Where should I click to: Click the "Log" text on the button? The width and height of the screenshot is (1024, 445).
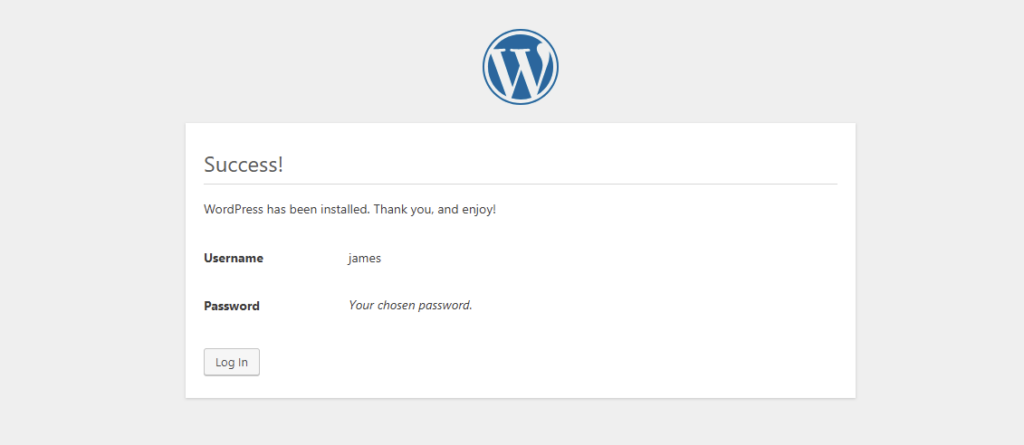click(x=224, y=363)
